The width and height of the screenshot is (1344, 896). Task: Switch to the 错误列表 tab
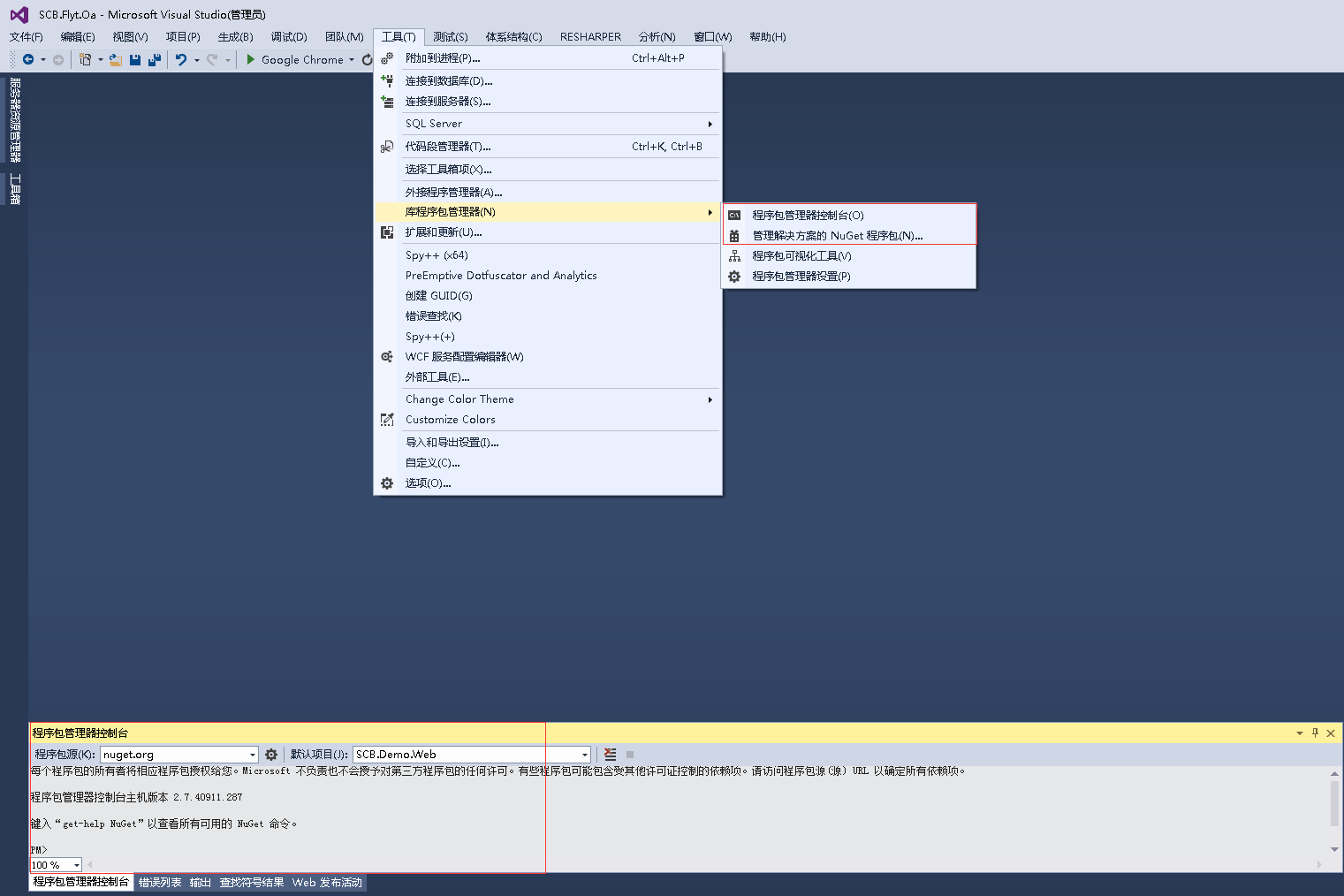160,883
